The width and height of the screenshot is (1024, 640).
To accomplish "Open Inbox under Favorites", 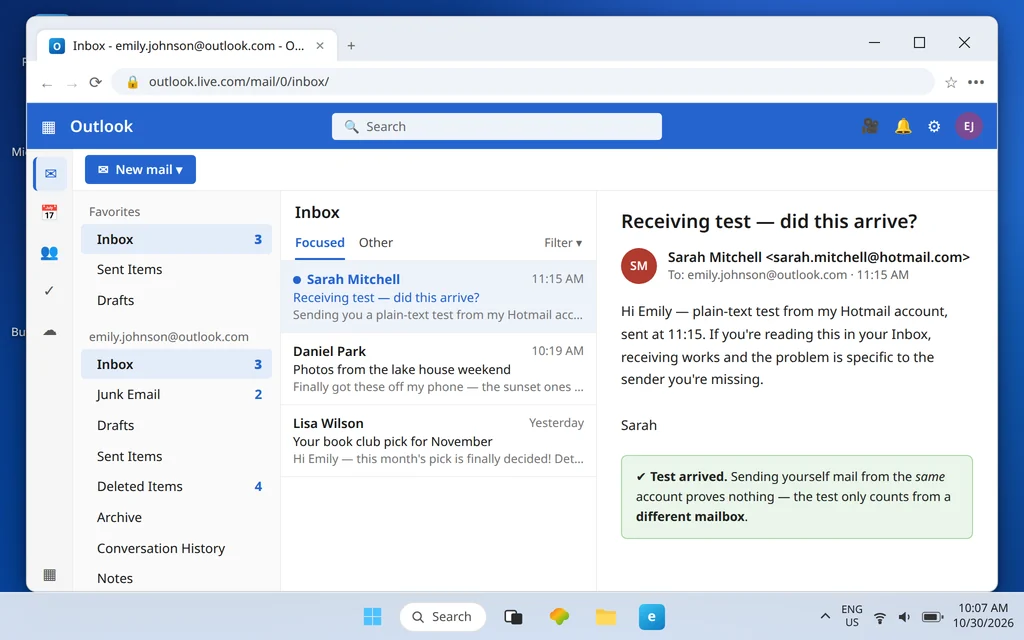I will pyautogui.click(x=176, y=239).
